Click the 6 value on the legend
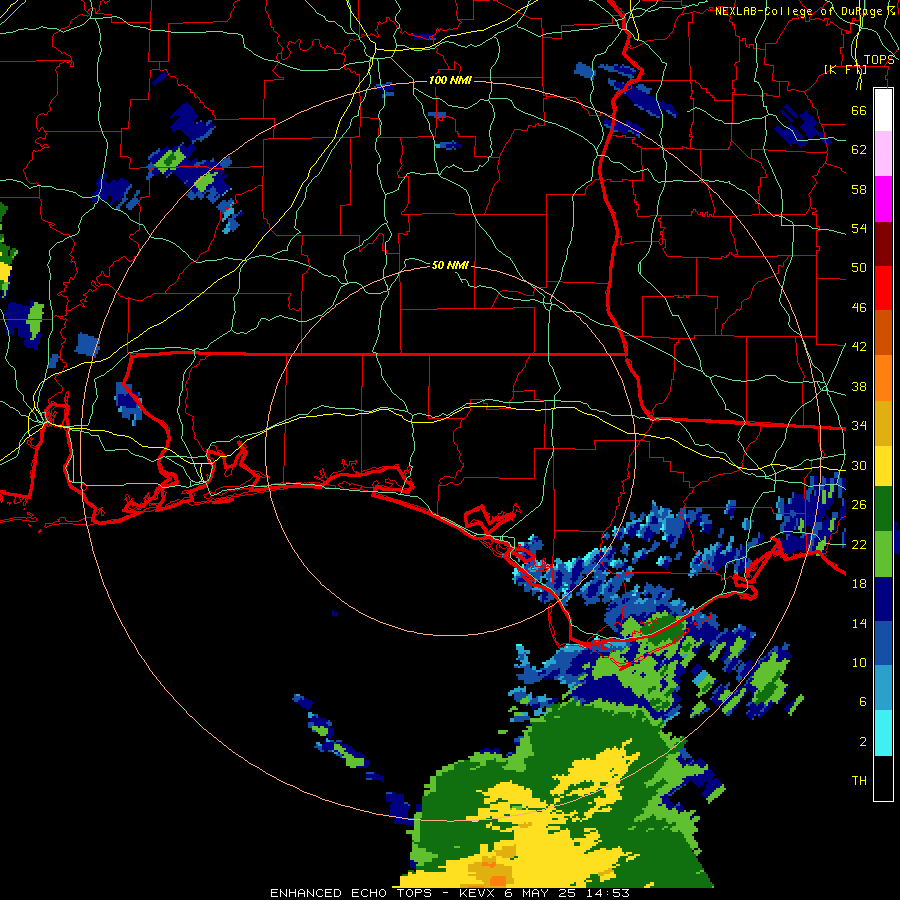The image size is (900, 900). [862, 702]
